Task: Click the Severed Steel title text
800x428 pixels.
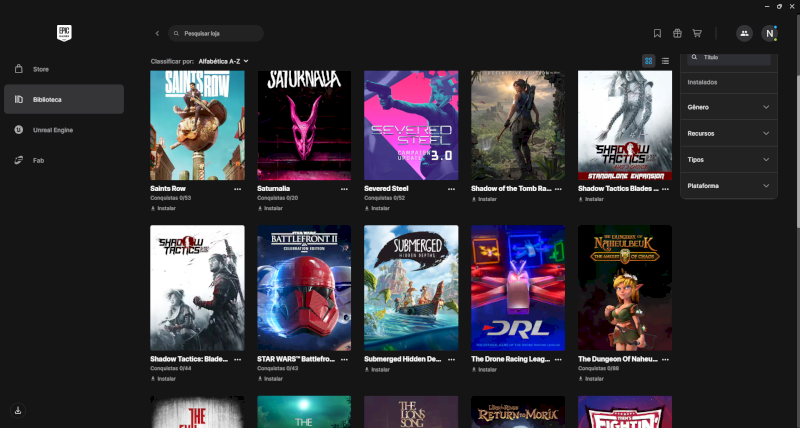Action: coord(386,188)
